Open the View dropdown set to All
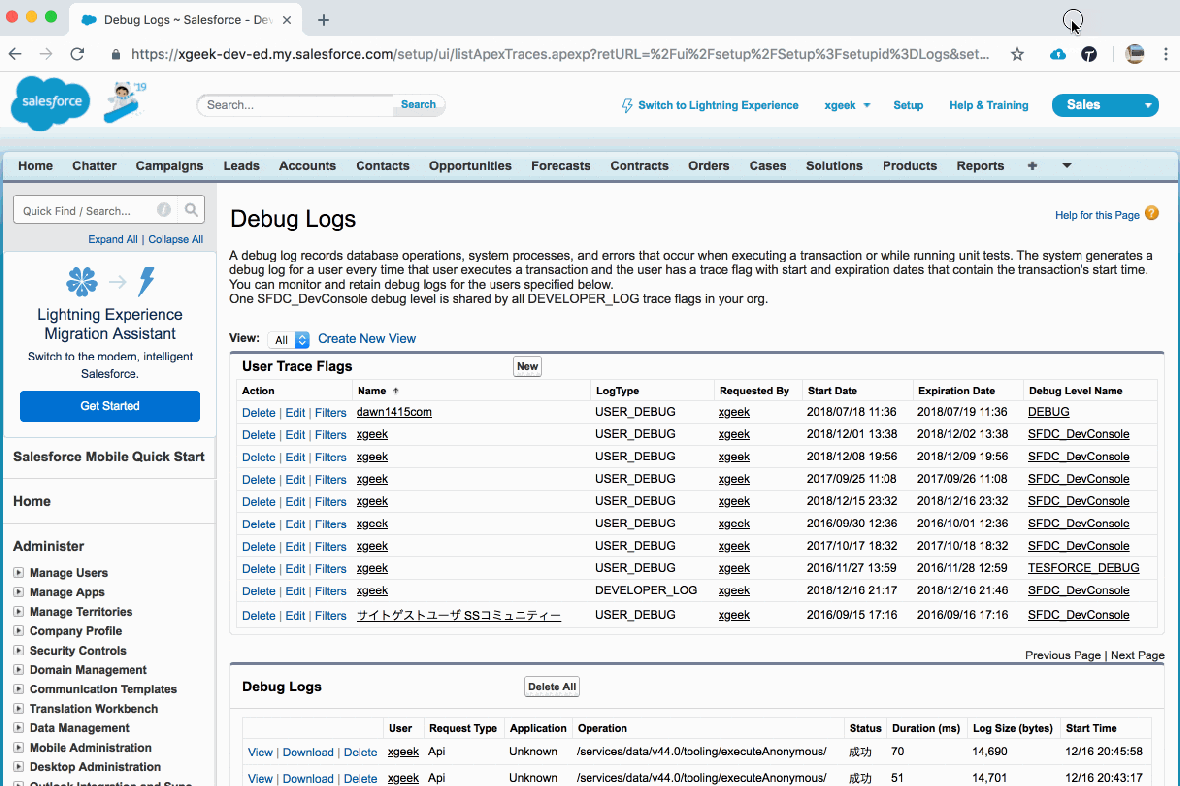The height and width of the screenshot is (786, 1180). [289, 338]
